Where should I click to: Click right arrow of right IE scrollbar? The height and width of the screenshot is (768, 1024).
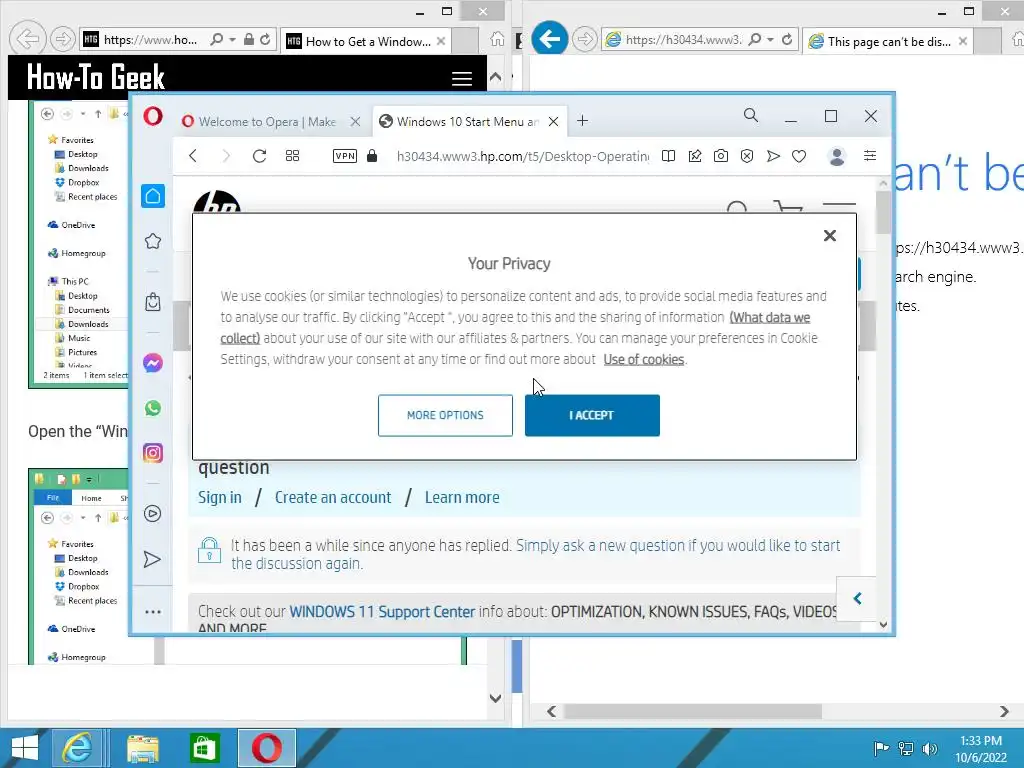(1004, 711)
